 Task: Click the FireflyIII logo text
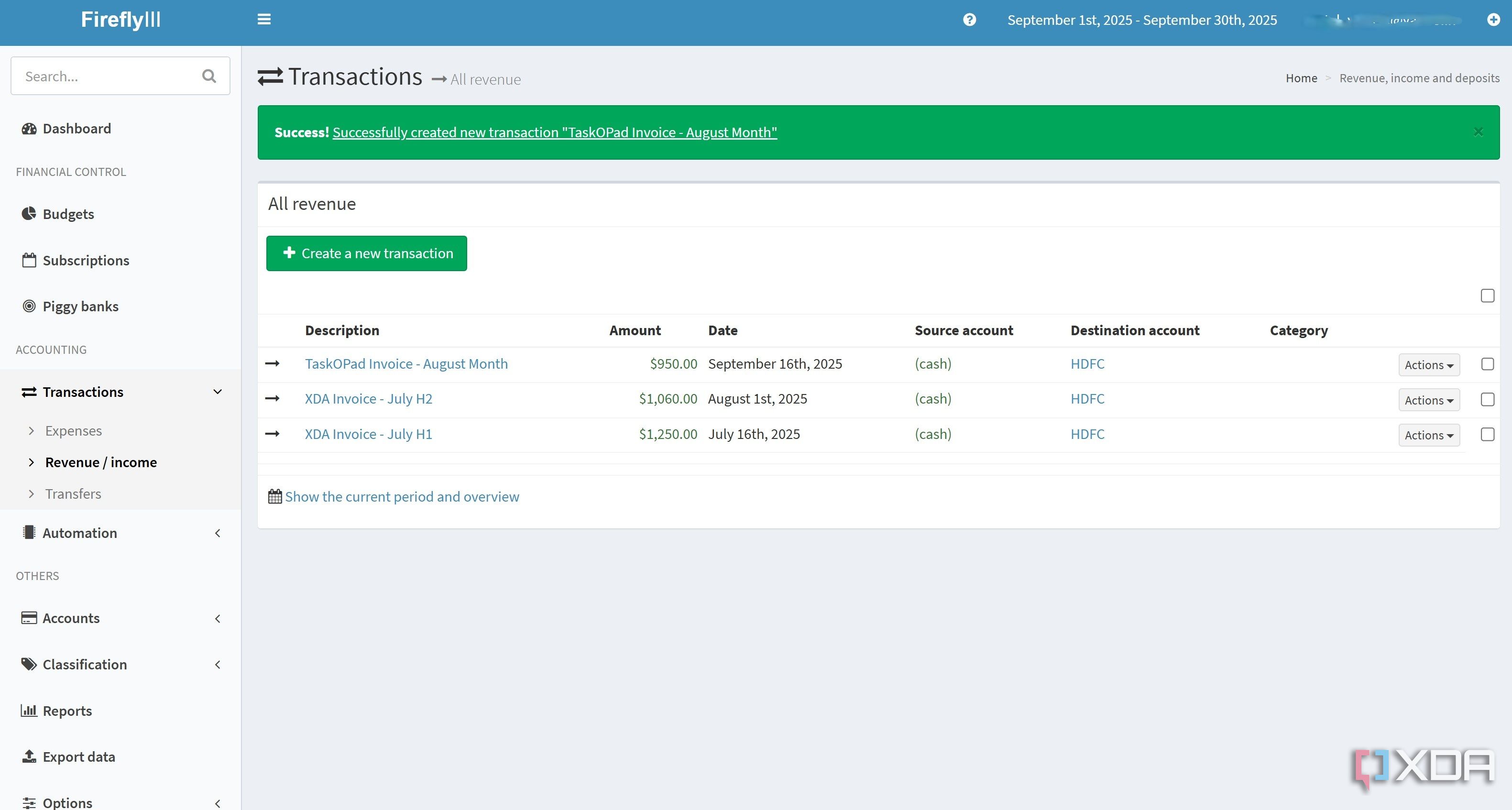click(121, 20)
